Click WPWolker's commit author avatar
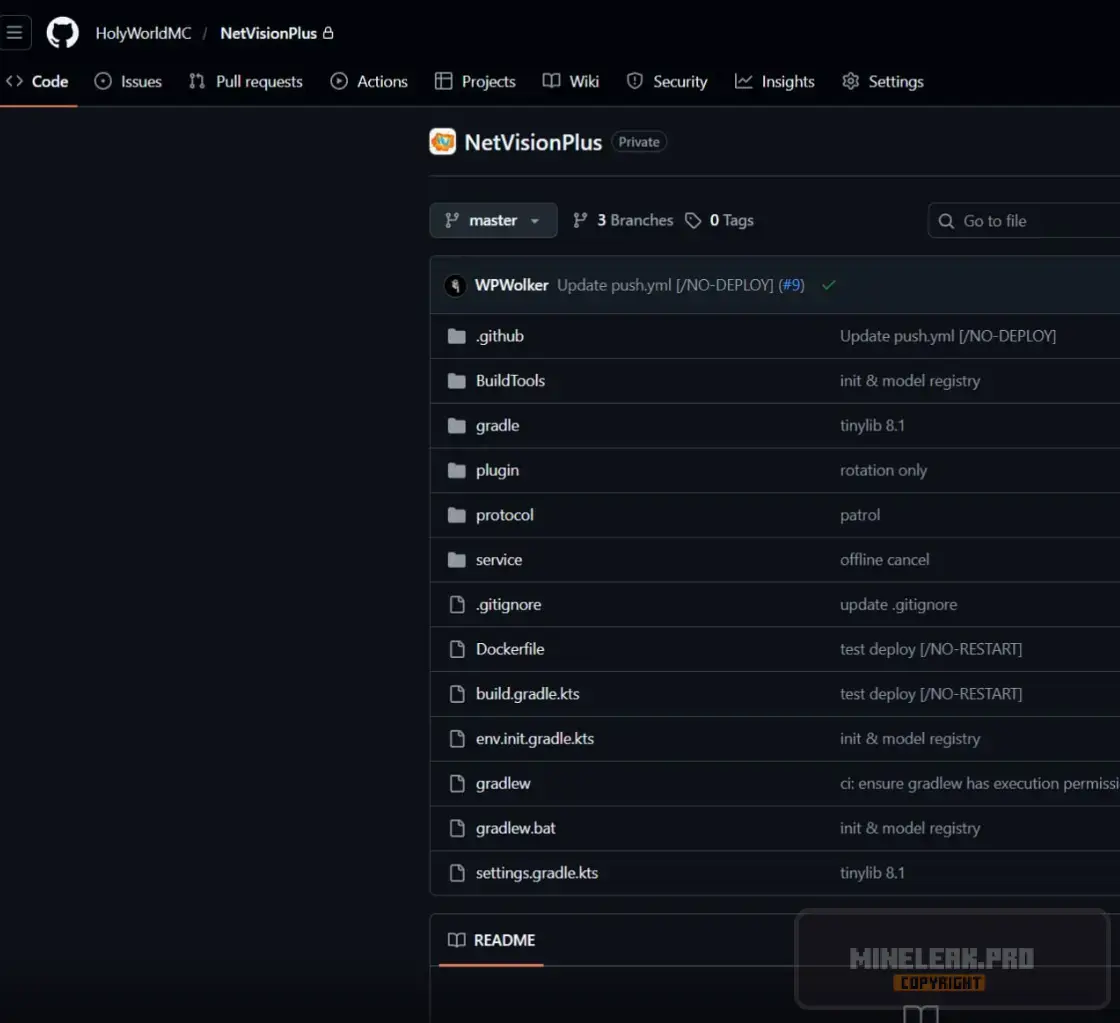 click(x=455, y=285)
